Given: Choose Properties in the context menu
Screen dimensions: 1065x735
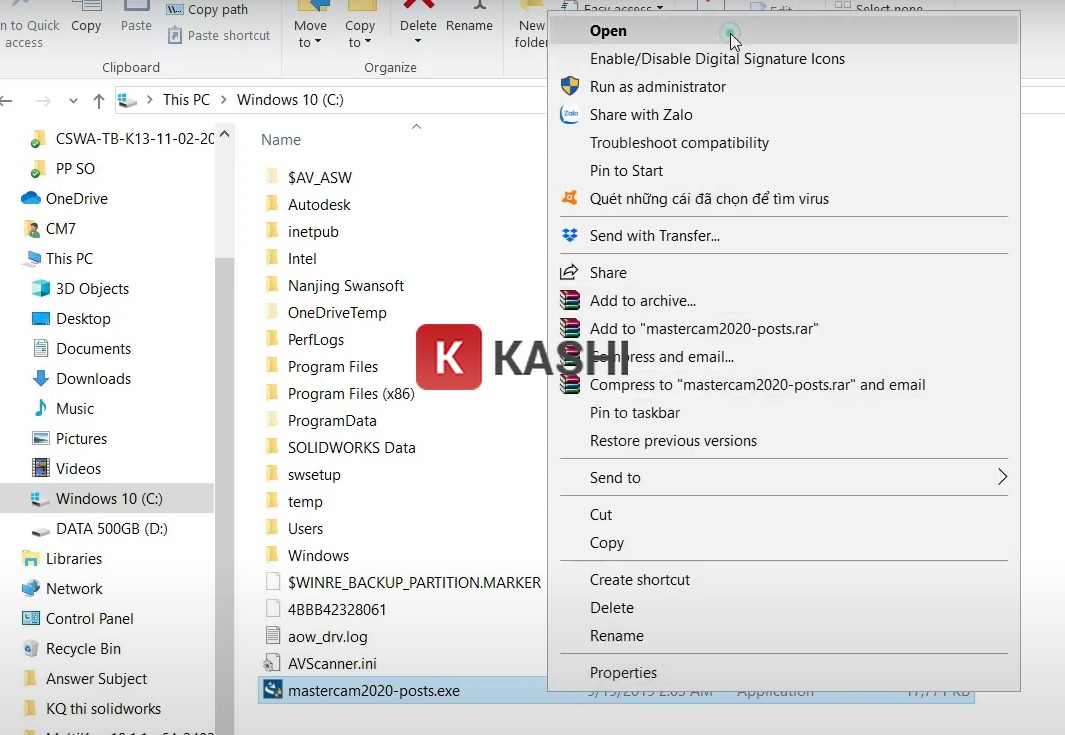Looking at the screenshot, I should 623,673.
